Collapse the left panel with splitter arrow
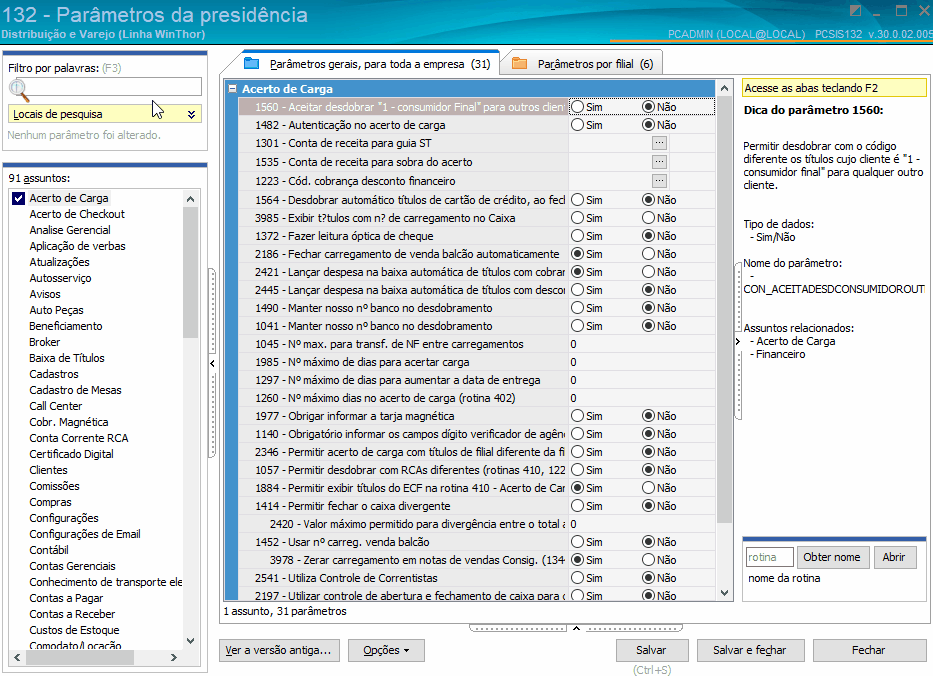 point(212,363)
